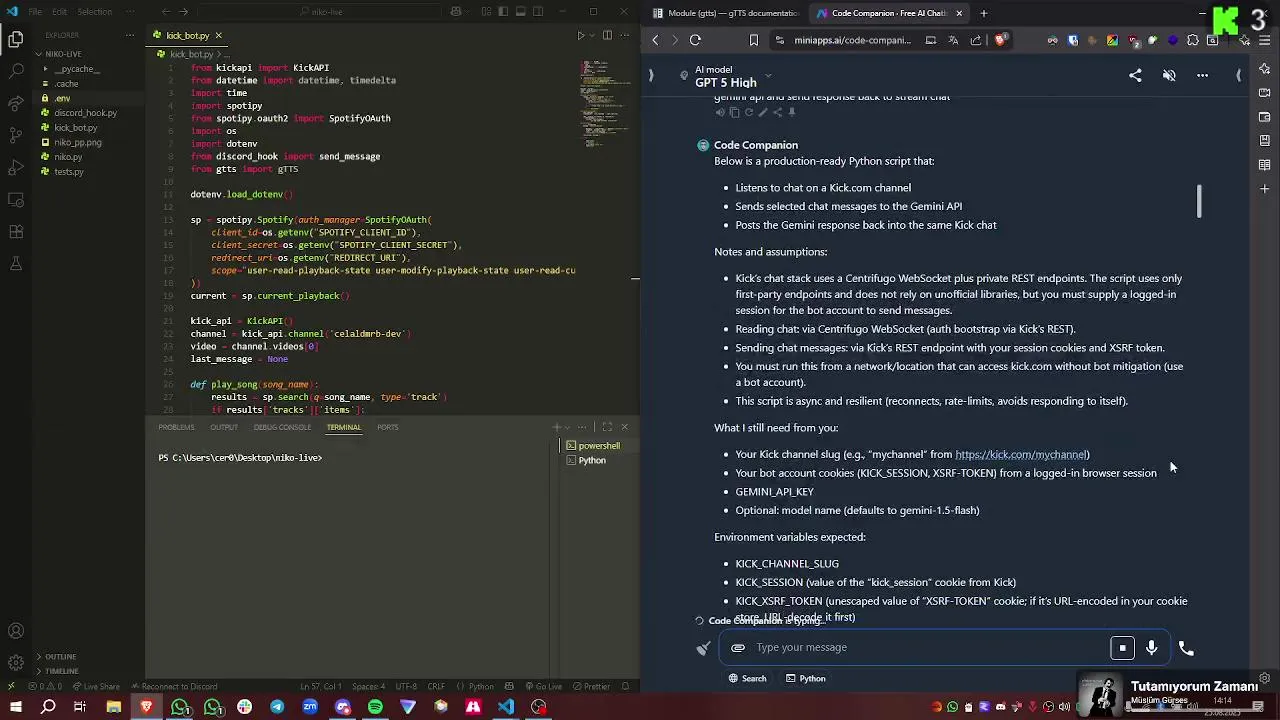Clear chat with the broom icon
Screen dimensions: 1280x720
click(704, 648)
